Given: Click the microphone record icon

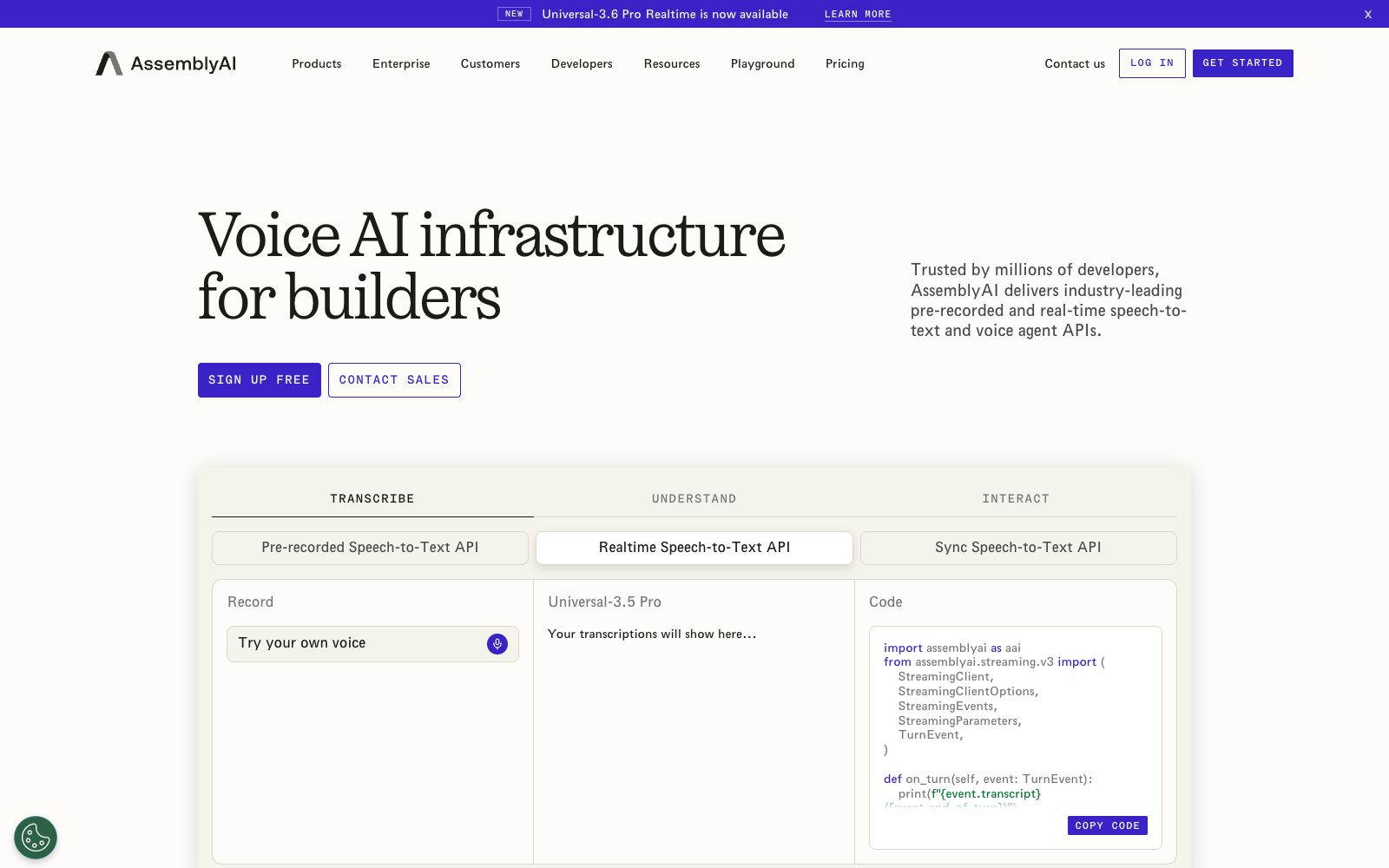Looking at the screenshot, I should (x=497, y=643).
